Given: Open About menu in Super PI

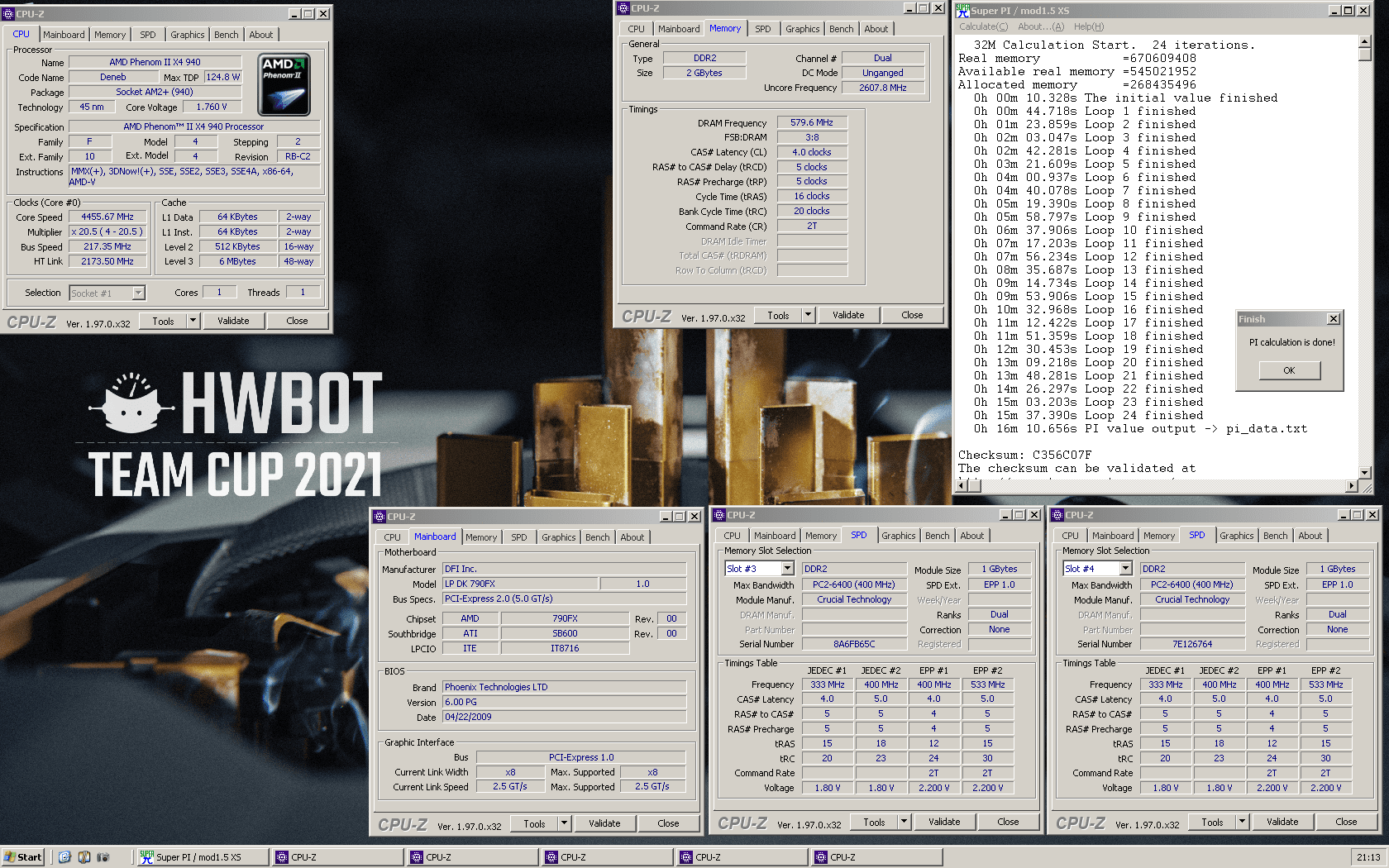Looking at the screenshot, I should click(x=1040, y=26).
